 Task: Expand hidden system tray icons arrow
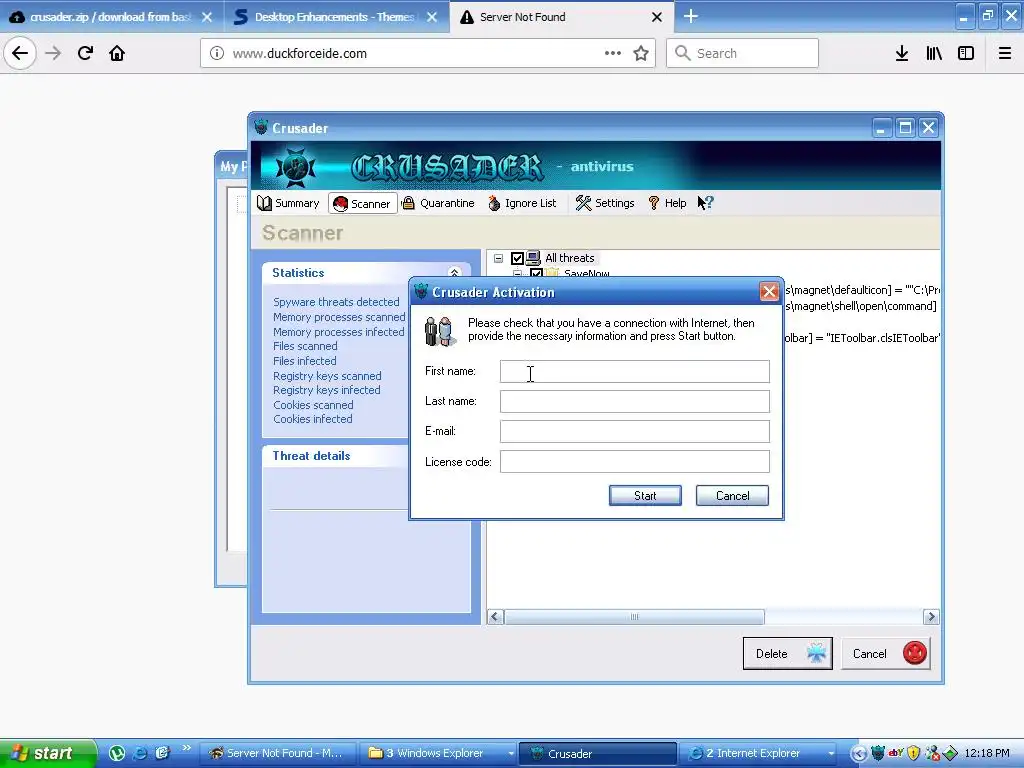[859, 754]
